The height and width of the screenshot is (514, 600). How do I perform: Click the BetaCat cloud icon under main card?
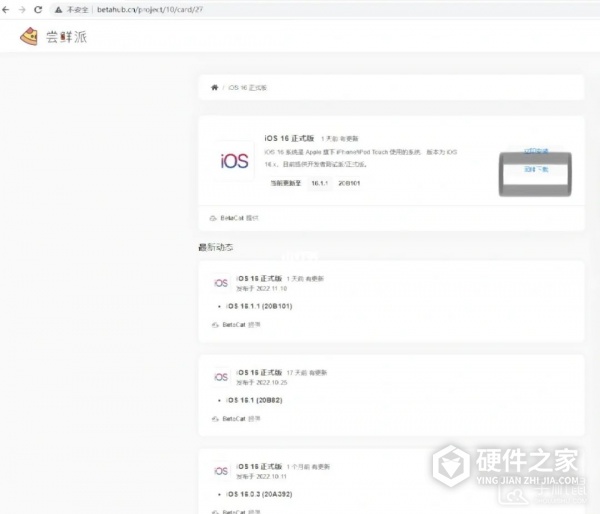point(213,218)
